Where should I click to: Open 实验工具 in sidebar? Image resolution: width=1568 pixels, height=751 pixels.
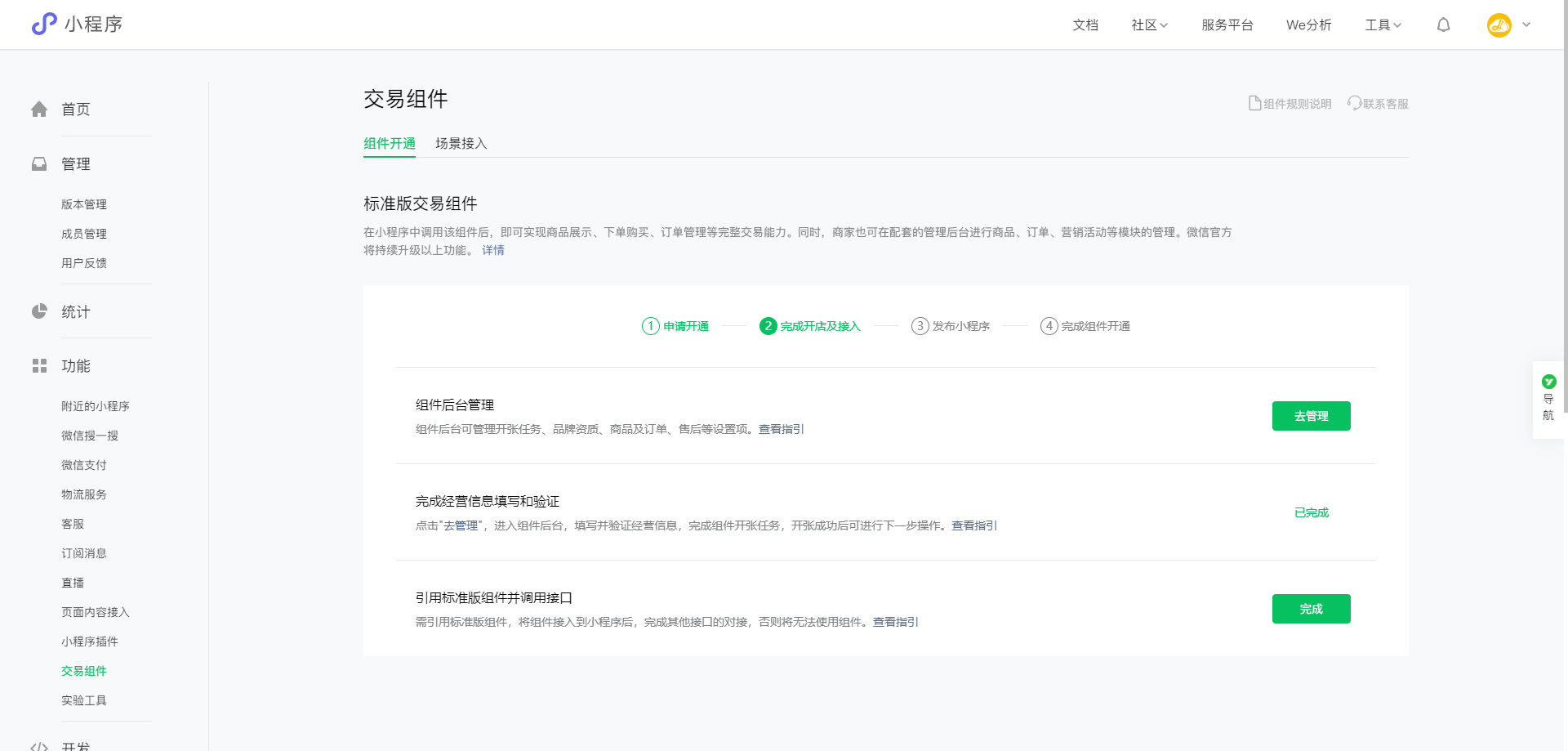tap(84, 700)
